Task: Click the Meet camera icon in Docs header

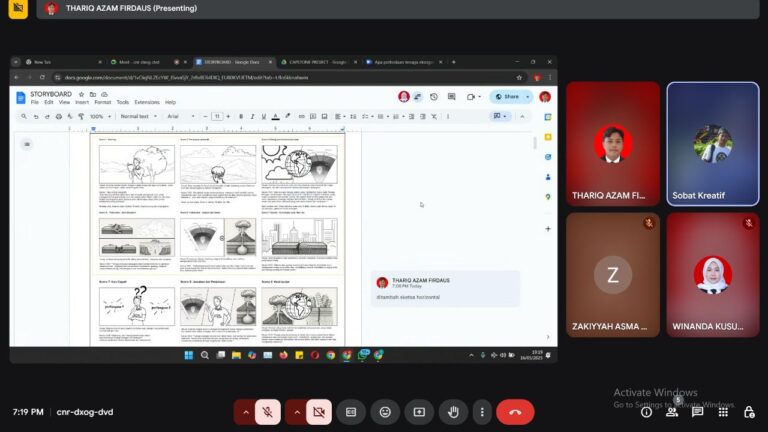Action: click(473, 97)
